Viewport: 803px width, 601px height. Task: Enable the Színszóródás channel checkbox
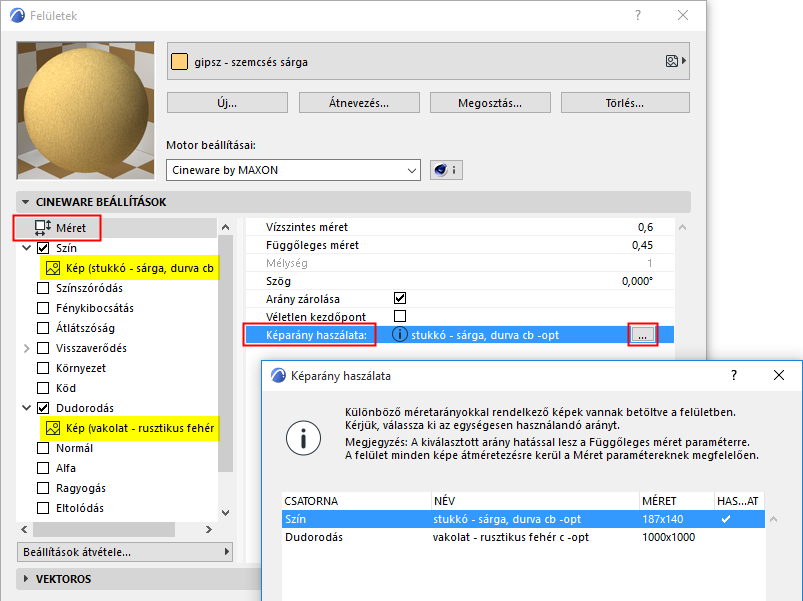43,288
